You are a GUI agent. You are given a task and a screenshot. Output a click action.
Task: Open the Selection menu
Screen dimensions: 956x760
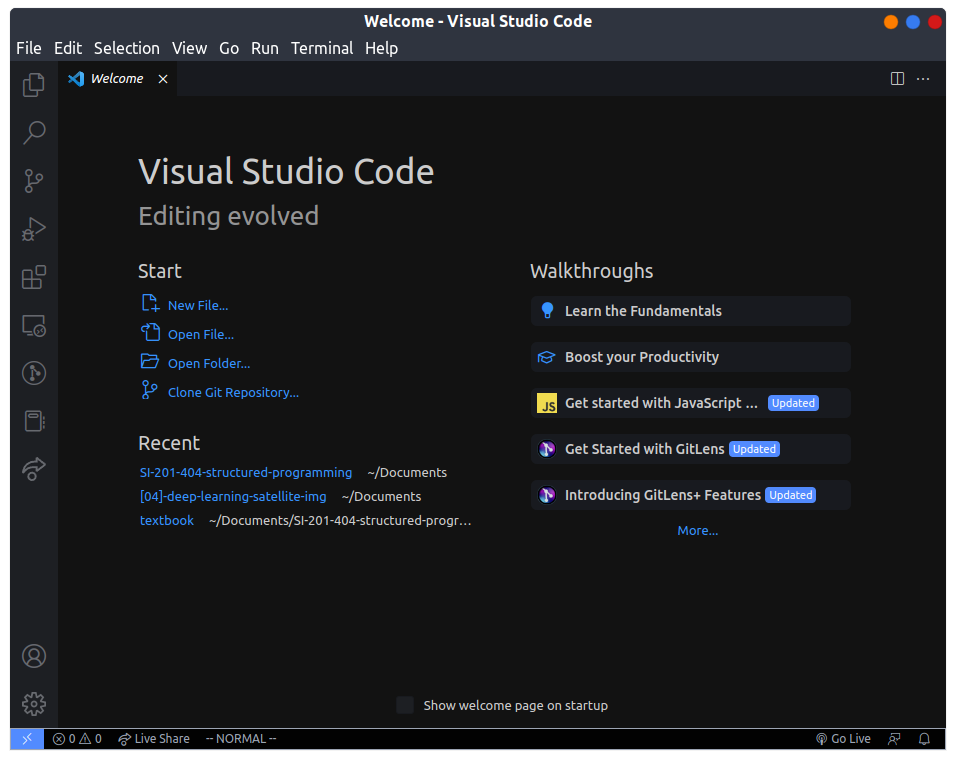click(127, 48)
